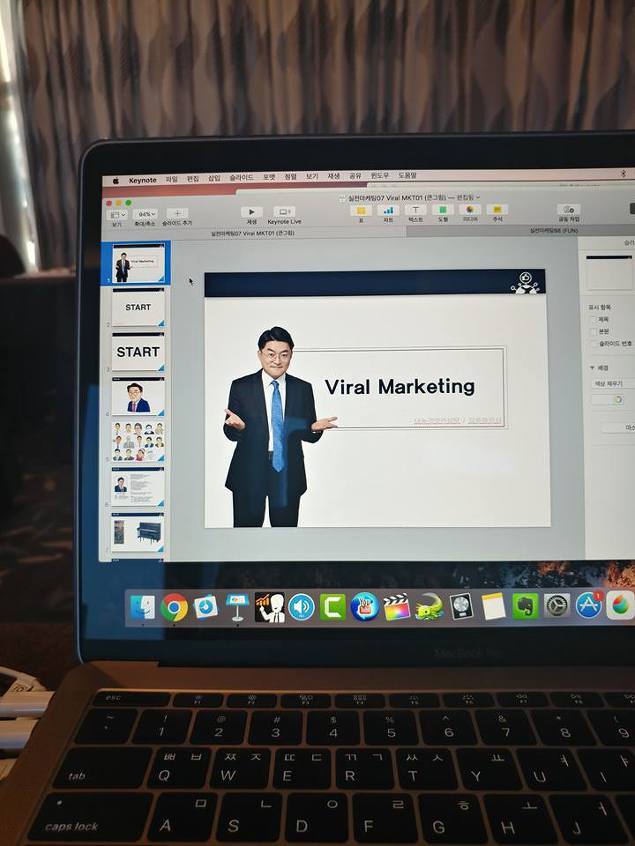Open the View options dropdown in toolbar
The image size is (635, 846).
(117, 215)
